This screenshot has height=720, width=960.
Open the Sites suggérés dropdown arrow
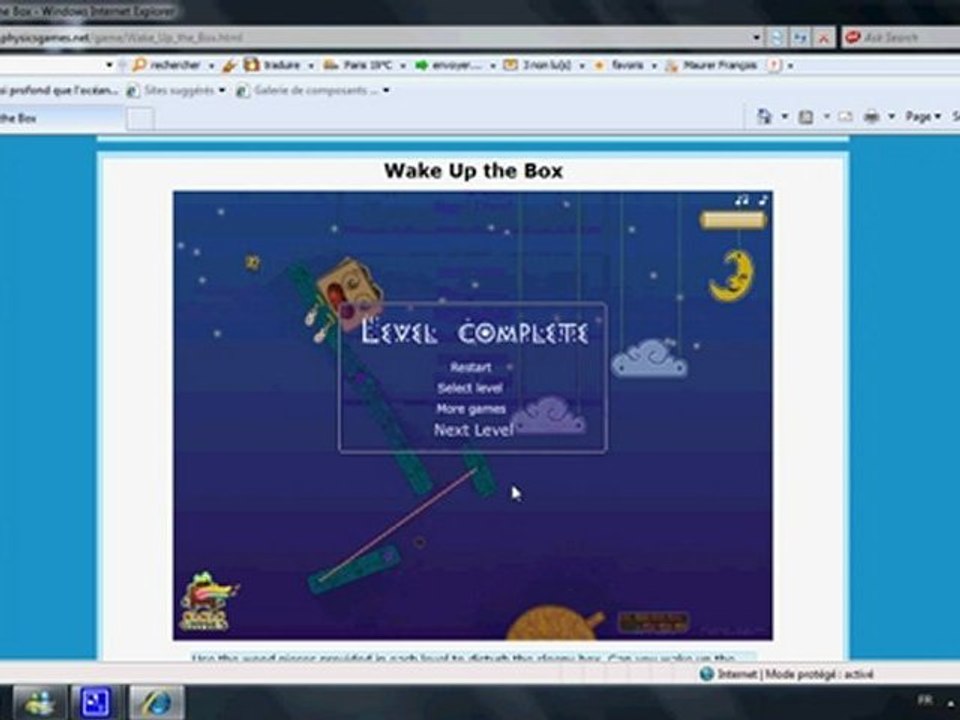click(x=222, y=90)
